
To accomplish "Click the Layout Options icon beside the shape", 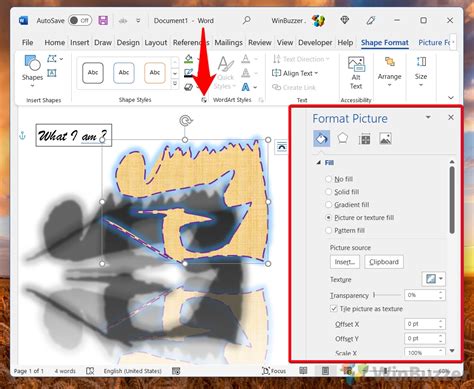I will 281,147.
